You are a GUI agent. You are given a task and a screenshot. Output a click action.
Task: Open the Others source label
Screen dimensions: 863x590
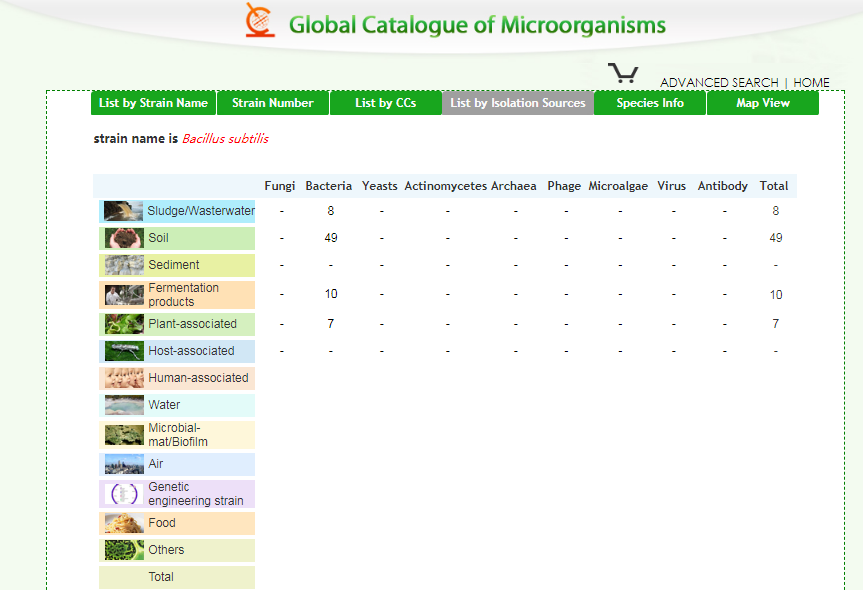pyautogui.click(x=166, y=550)
